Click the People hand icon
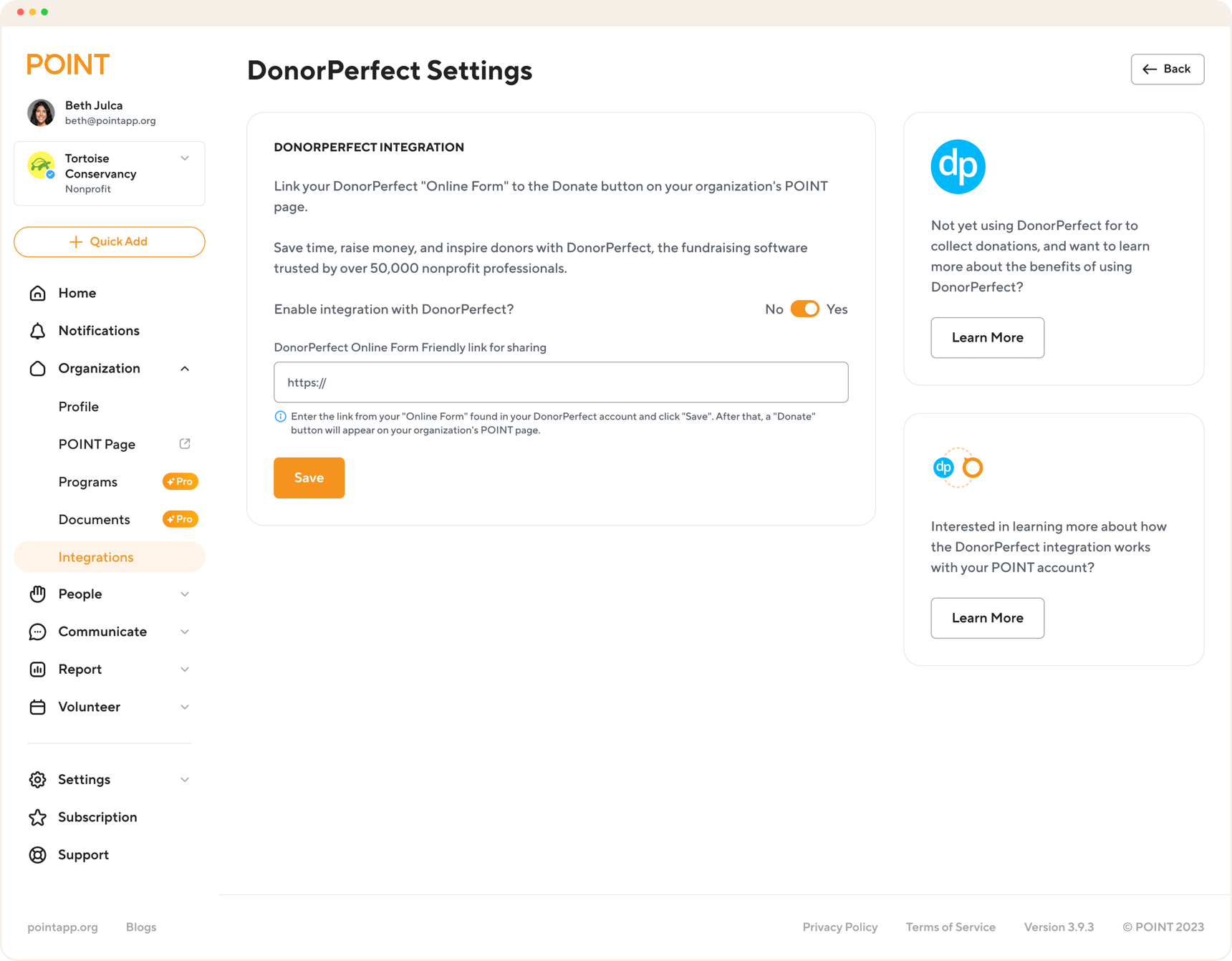 pos(37,594)
